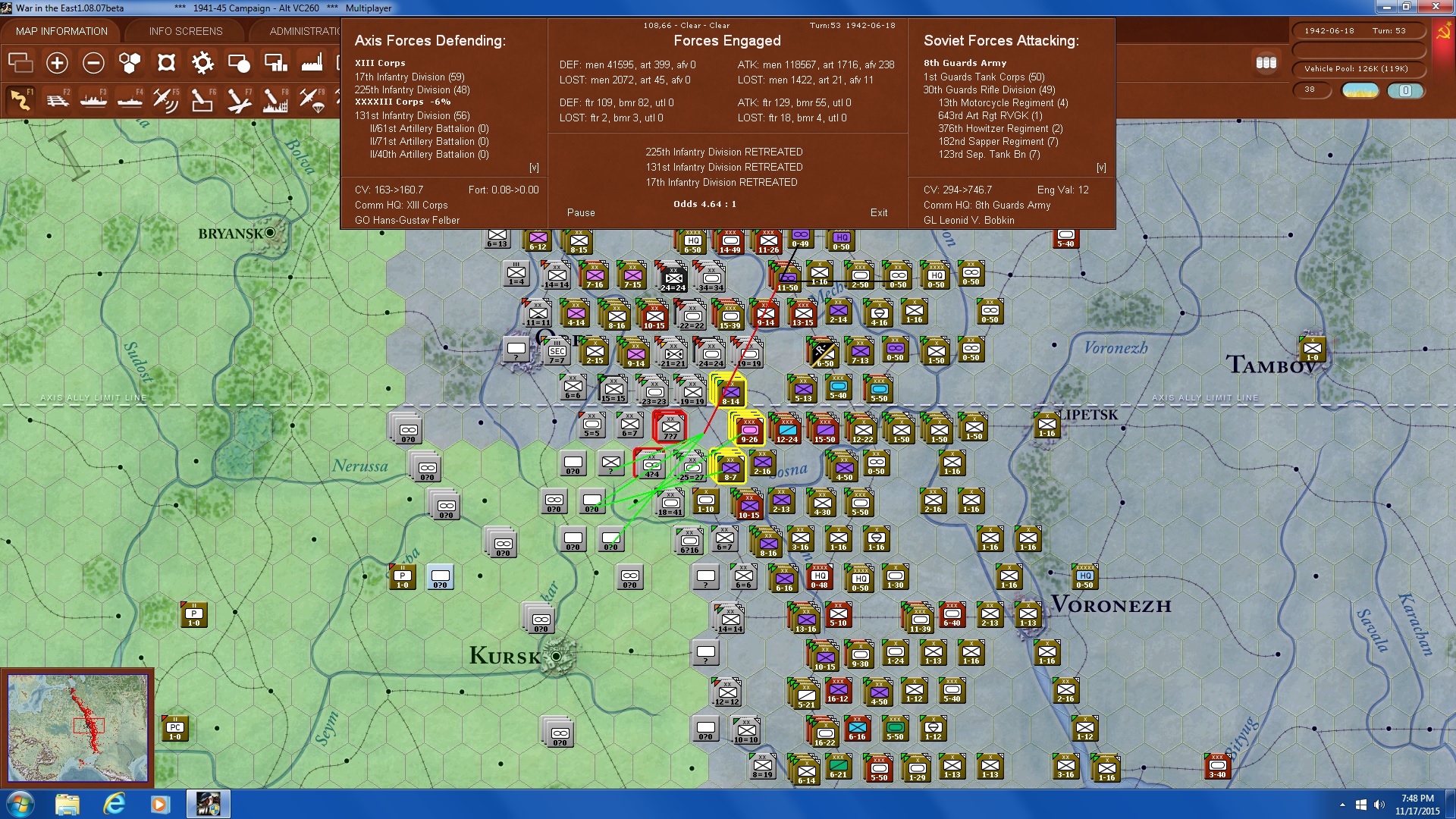The height and width of the screenshot is (819, 1456).
Task: Click the ice level 0 indicator
Action: (1405, 90)
